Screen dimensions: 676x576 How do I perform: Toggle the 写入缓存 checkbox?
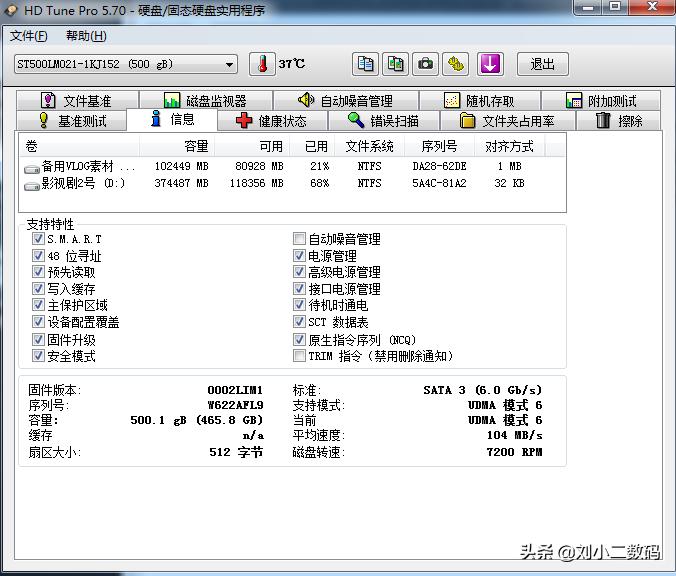click(38, 288)
